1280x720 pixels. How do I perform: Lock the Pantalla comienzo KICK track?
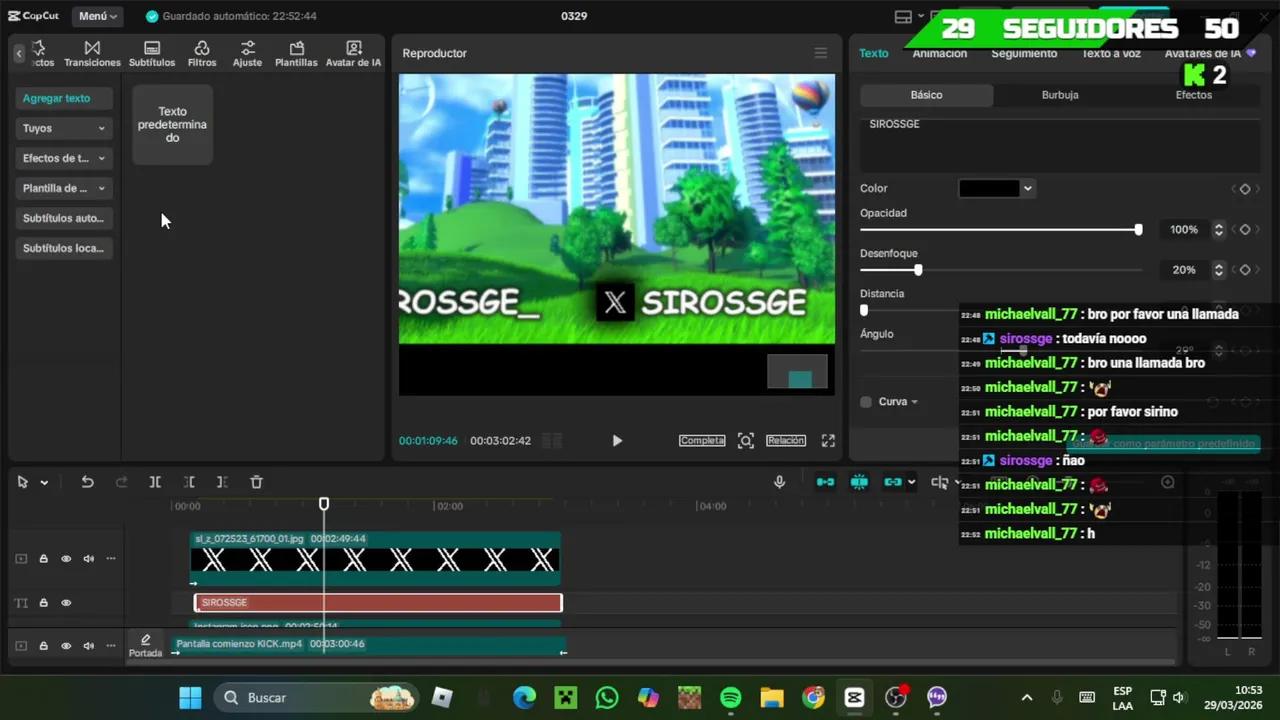point(43,646)
